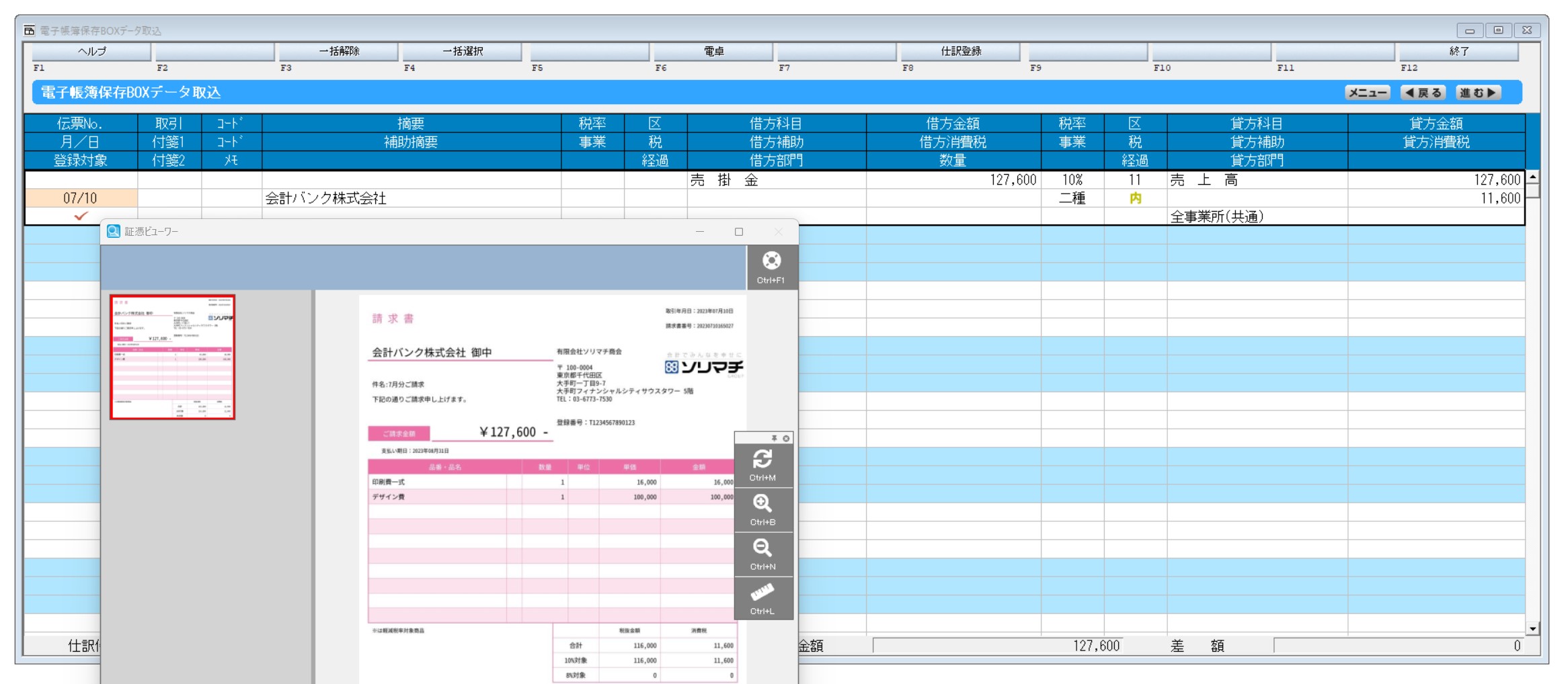Click the ソリマチ logo on the invoice

(x=703, y=367)
